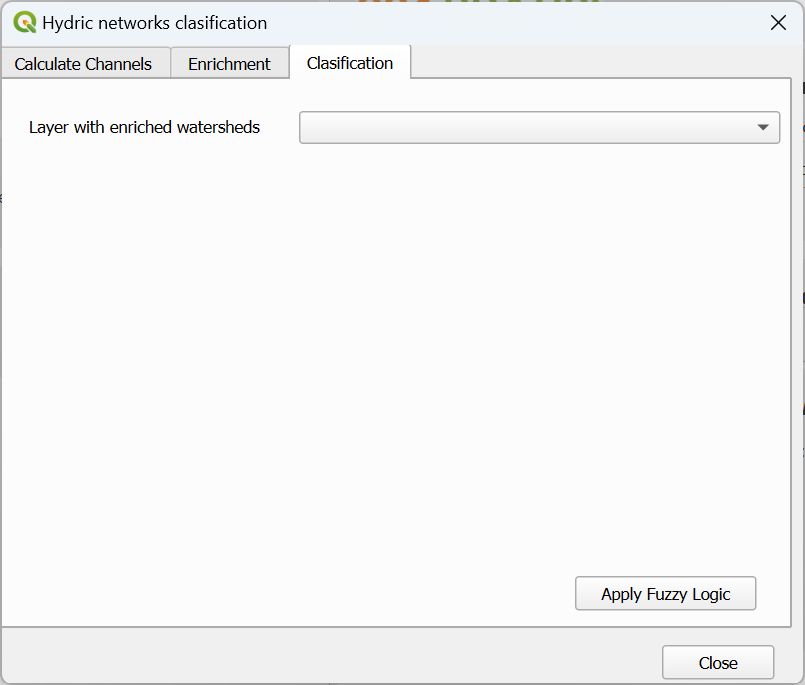Click the QGIS logo in title bar
This screenshot has height=685, width=805.
(25, 22)
